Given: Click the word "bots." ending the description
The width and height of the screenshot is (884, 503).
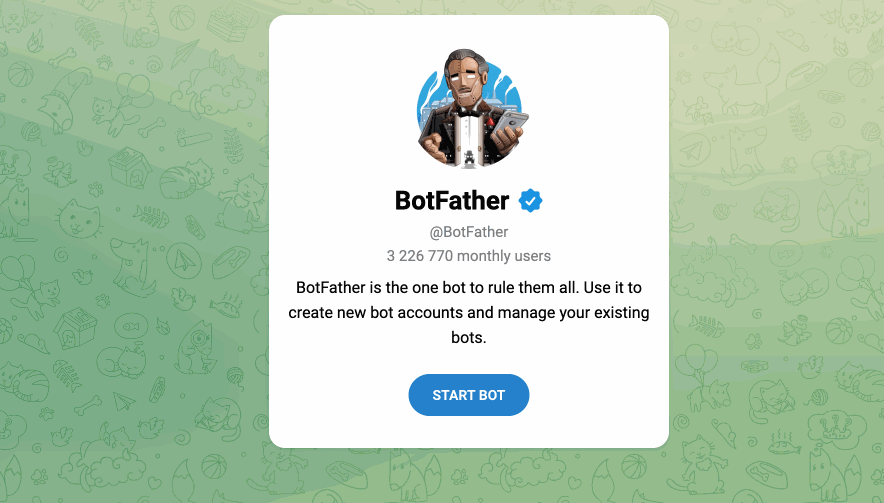Looking at the screenshot, I should click(468, 338).
